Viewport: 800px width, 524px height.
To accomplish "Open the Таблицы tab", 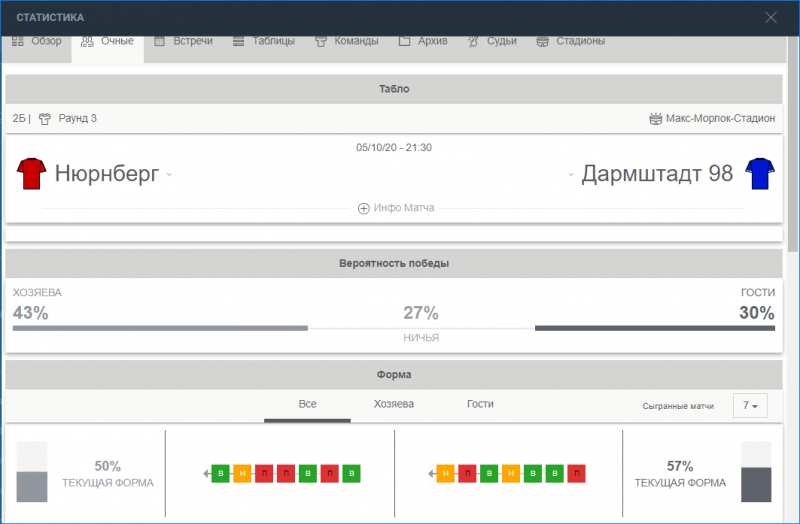I will pos(264,41).
